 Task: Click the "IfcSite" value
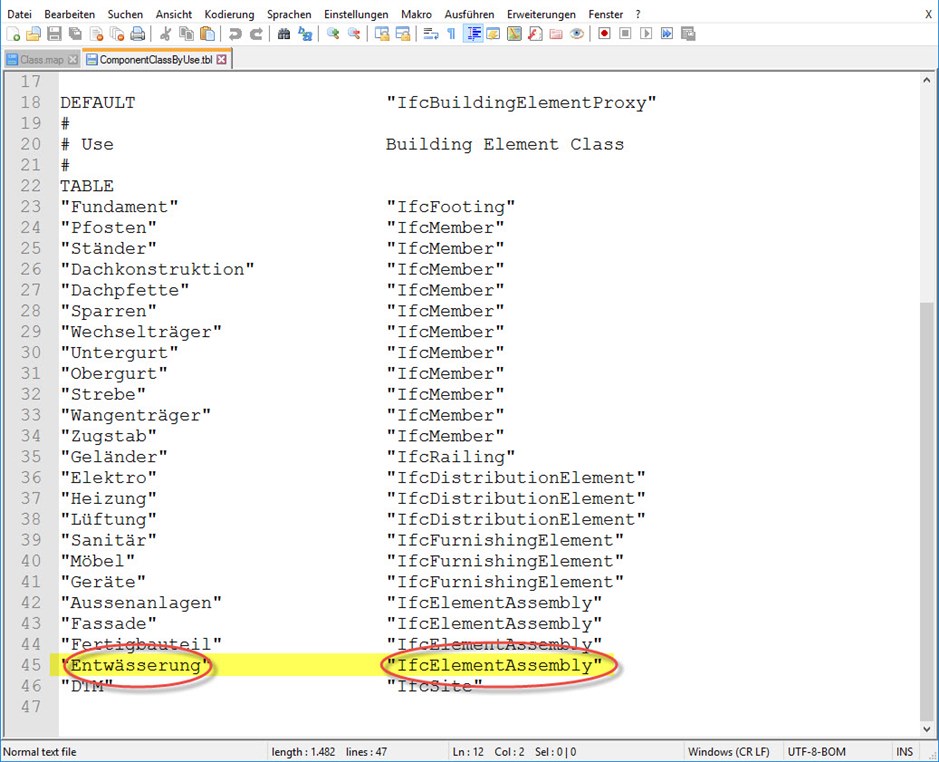point(434,686)
